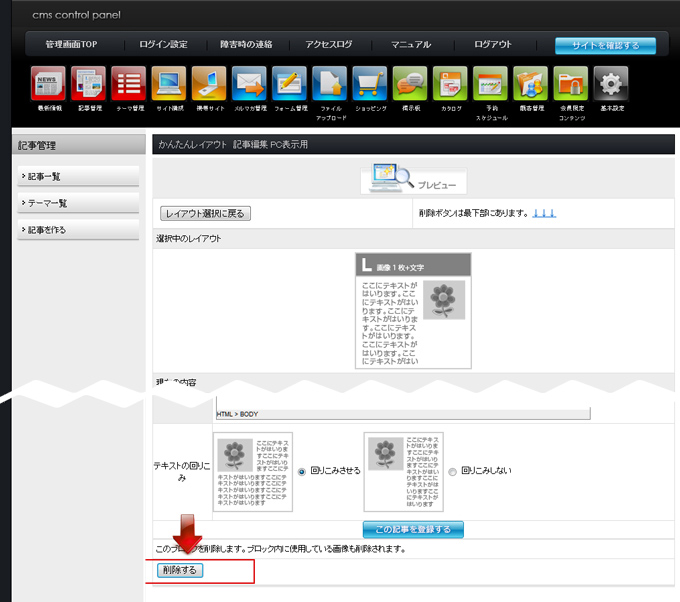Expand 記事を作る in the sidebar
This screenshot has height=602, width=680.
click(78, 230)
